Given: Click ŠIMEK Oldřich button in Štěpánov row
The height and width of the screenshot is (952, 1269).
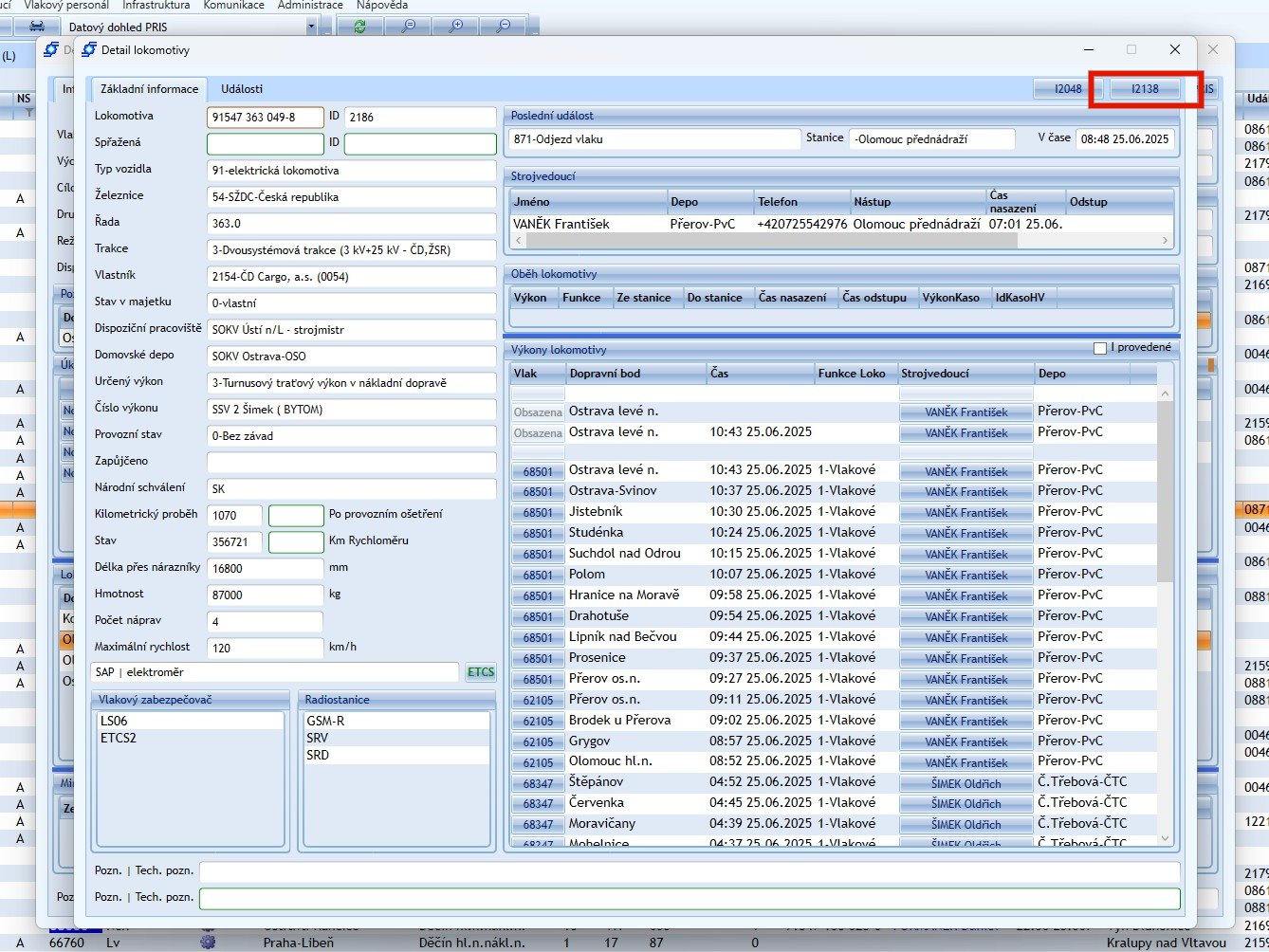Looking at the screenshot, I should (966, 783).
